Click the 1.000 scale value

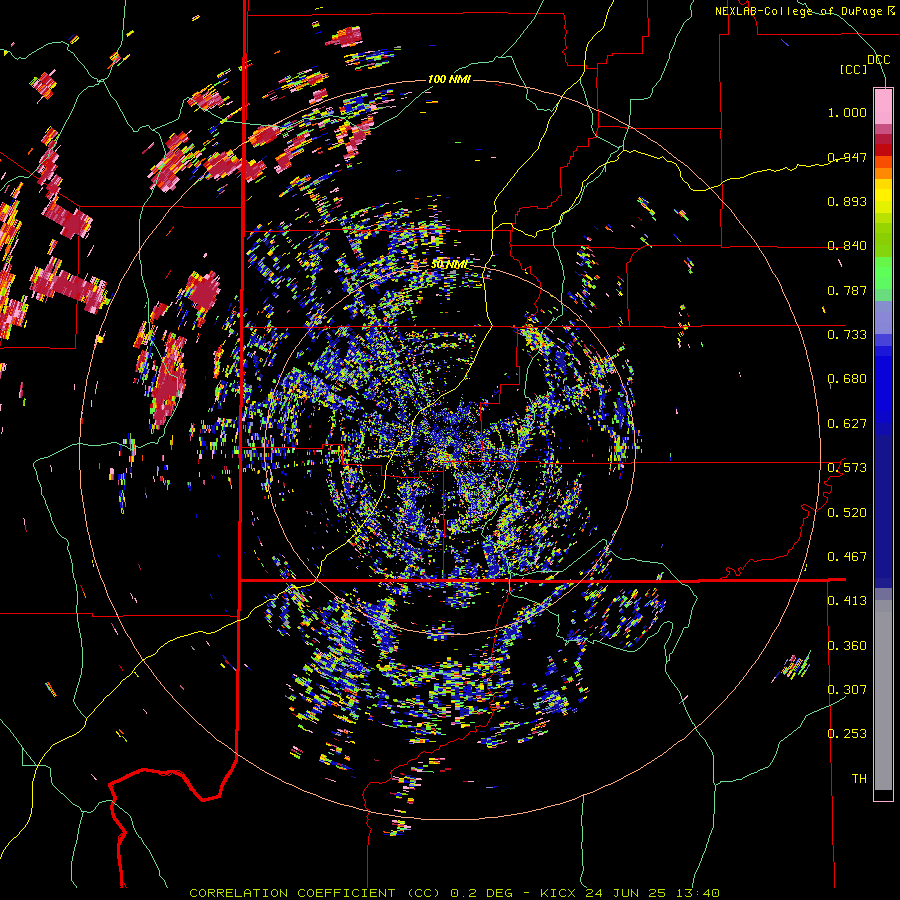tap(847, 112)
